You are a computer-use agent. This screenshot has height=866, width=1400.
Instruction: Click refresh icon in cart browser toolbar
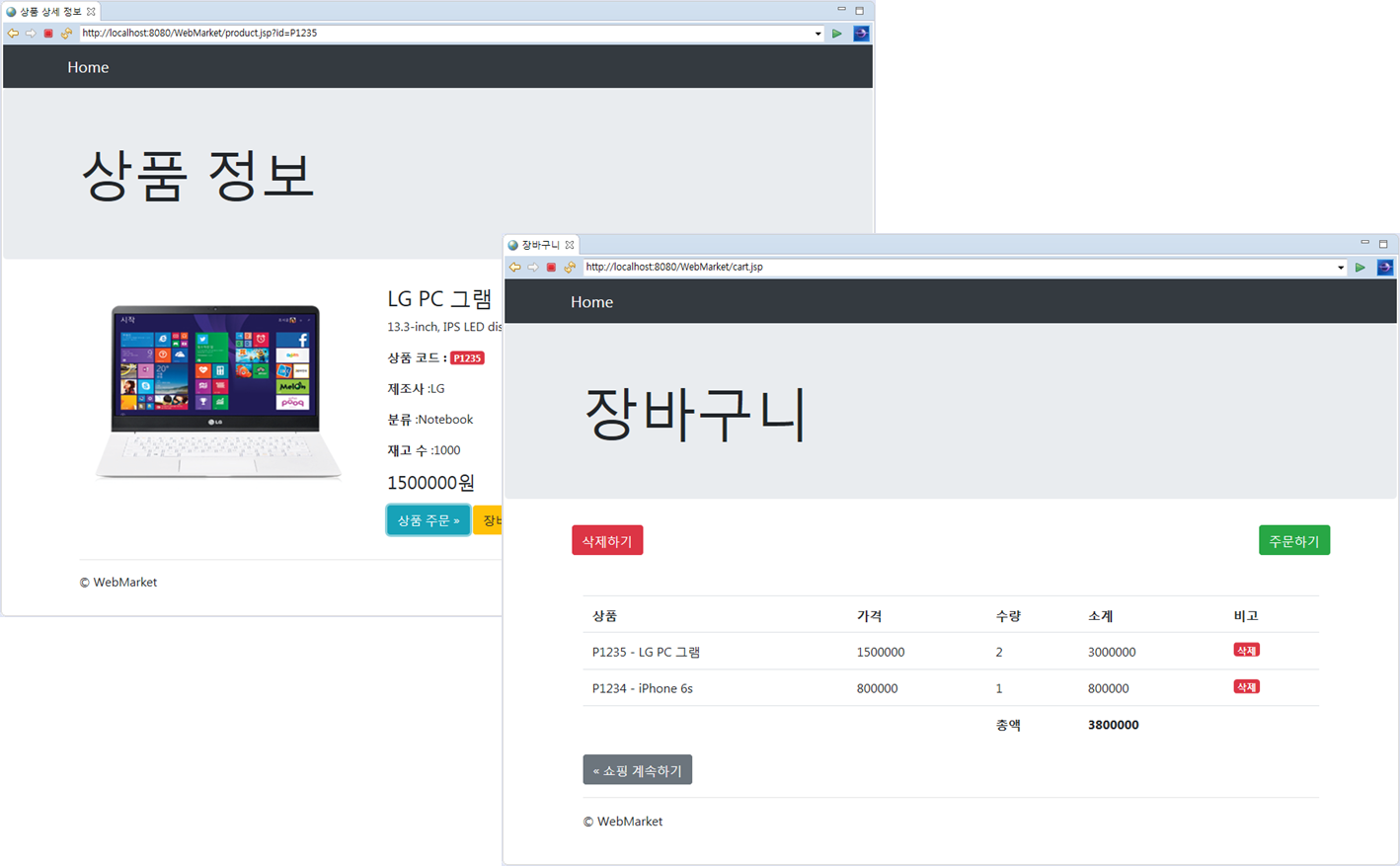[570, 268]
